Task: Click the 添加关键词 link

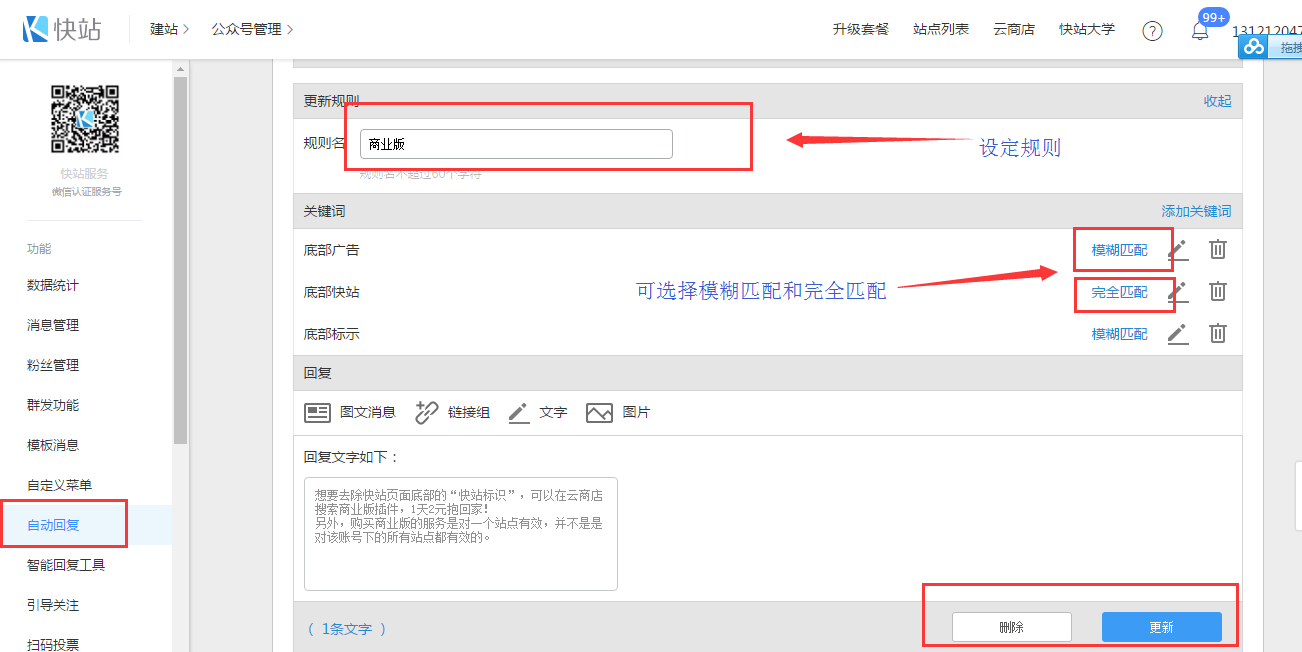Action: (x=1195, y=211)
